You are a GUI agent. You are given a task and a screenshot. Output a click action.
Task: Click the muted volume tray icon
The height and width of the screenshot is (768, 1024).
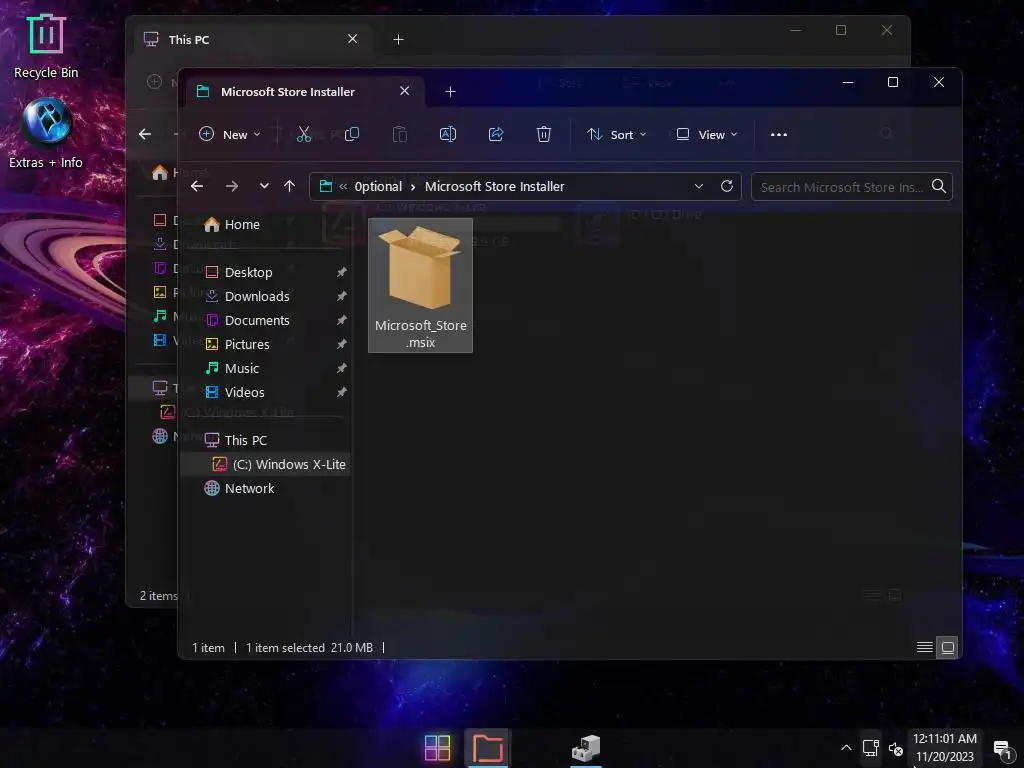click(x=895, y=748)
